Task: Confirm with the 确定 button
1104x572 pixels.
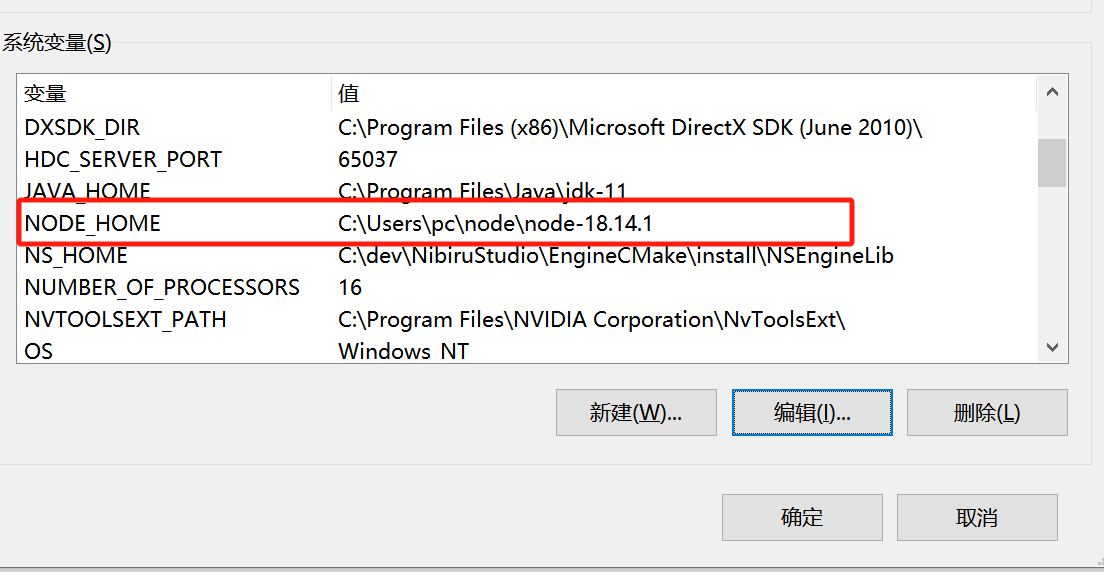Action: tap(802, 518)
